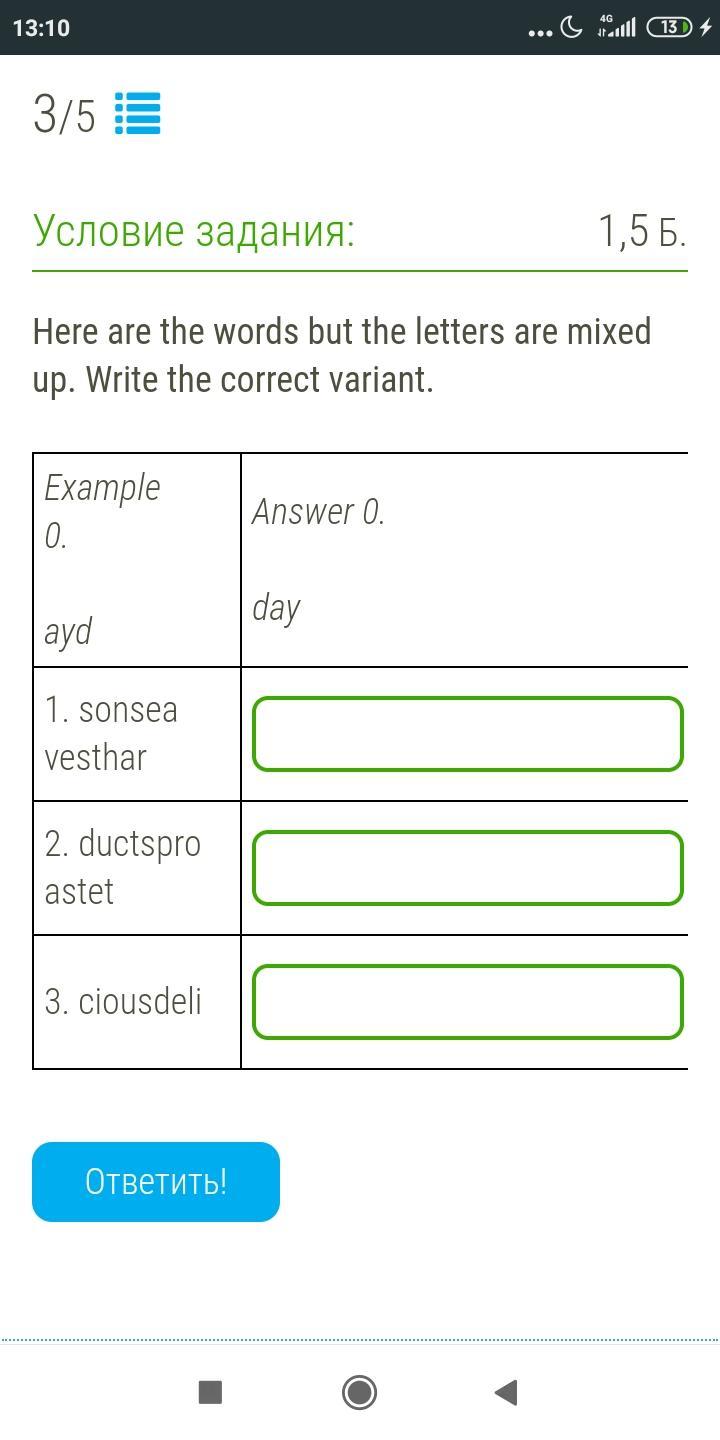720x1440 pixels.
Task: Tap the example answer word day
Action: 276,608
